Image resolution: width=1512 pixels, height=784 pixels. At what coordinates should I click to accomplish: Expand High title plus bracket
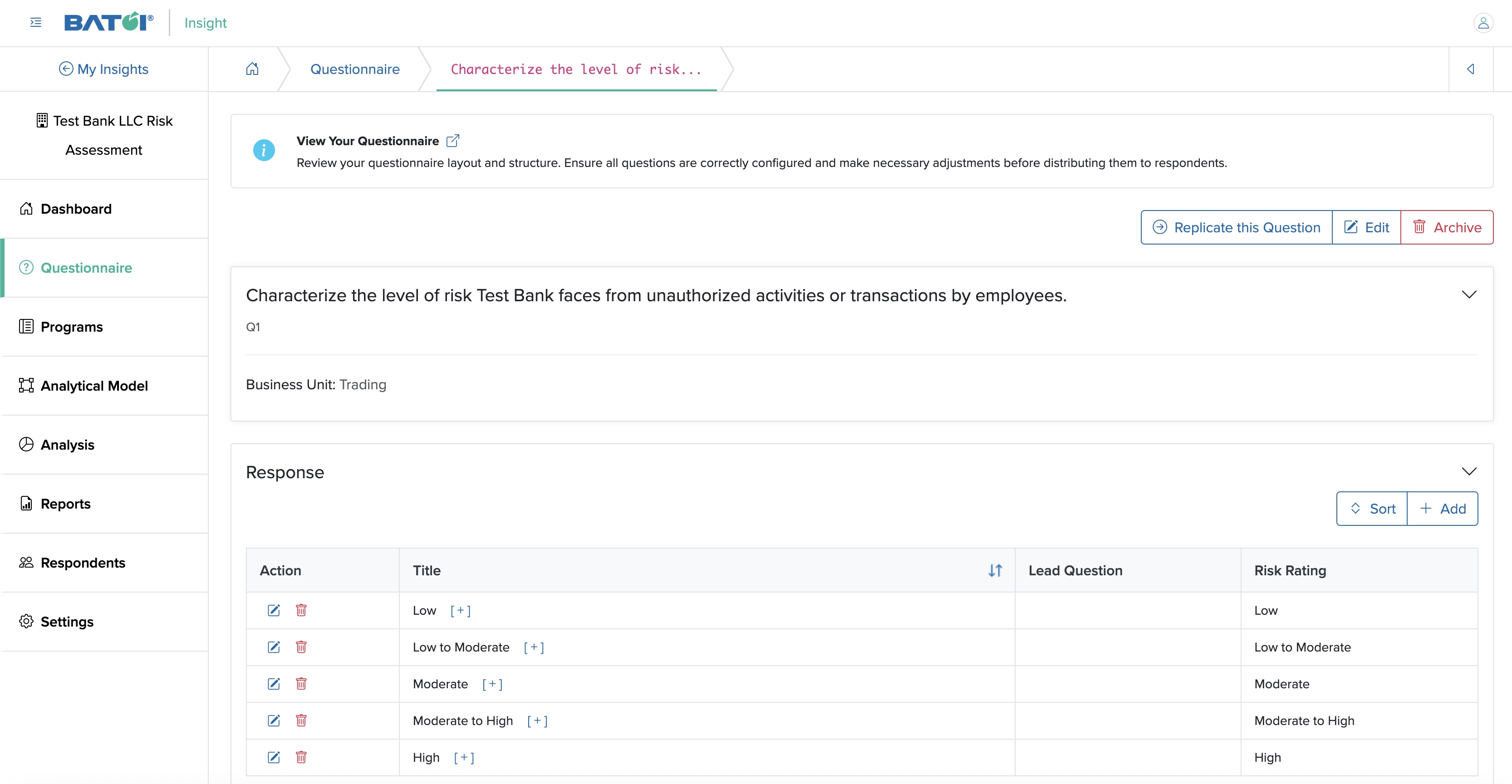coord(464,758)
